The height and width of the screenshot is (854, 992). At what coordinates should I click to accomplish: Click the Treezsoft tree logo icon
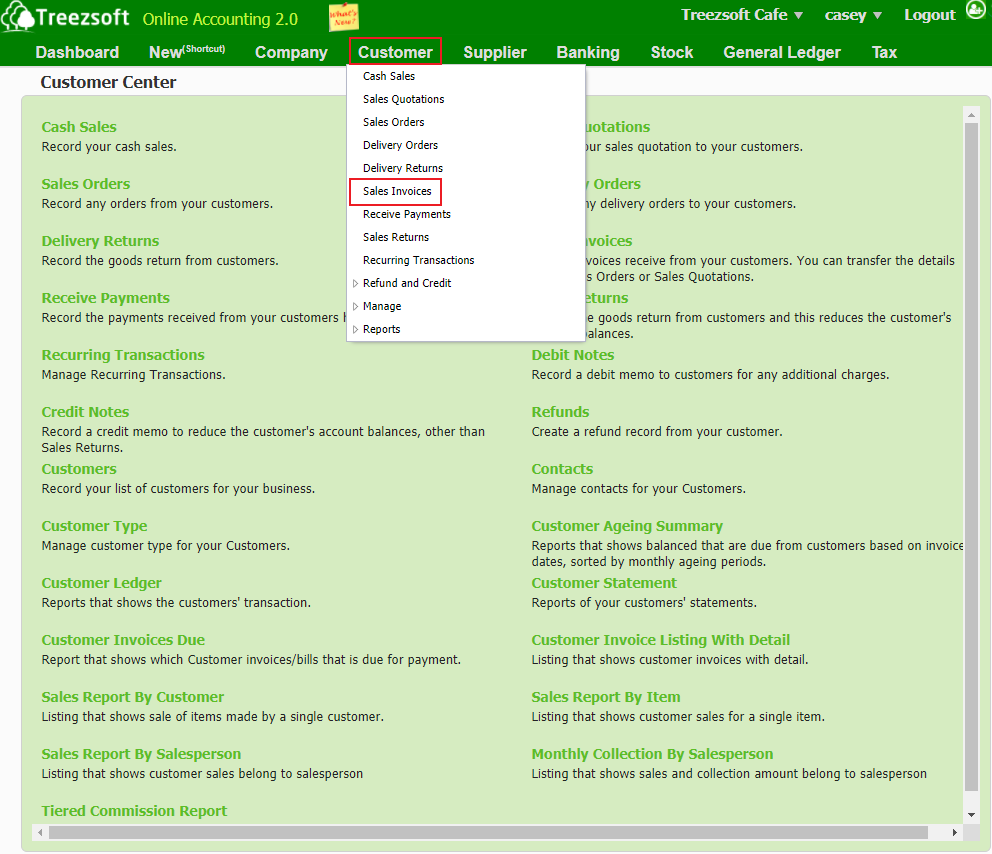tap(17, 18)
